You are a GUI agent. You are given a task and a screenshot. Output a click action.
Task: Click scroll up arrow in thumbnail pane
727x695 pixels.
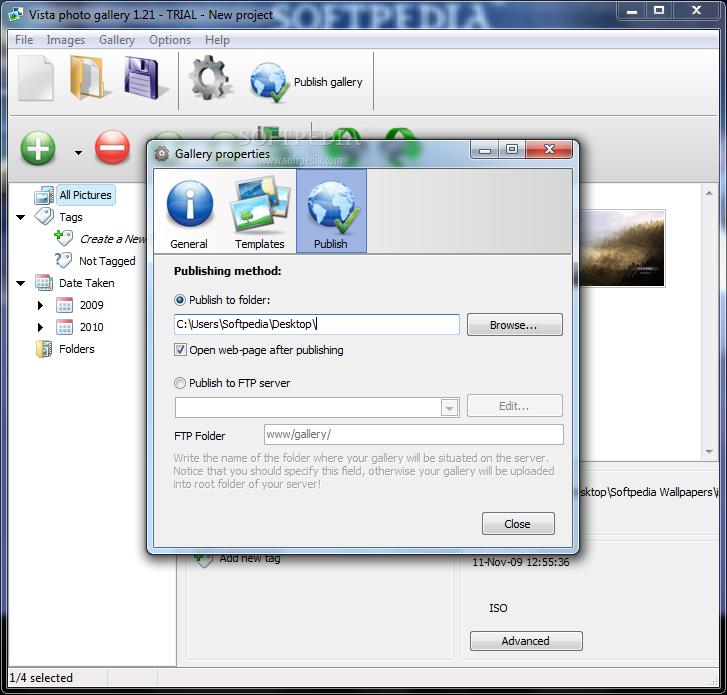coord(709,193)
